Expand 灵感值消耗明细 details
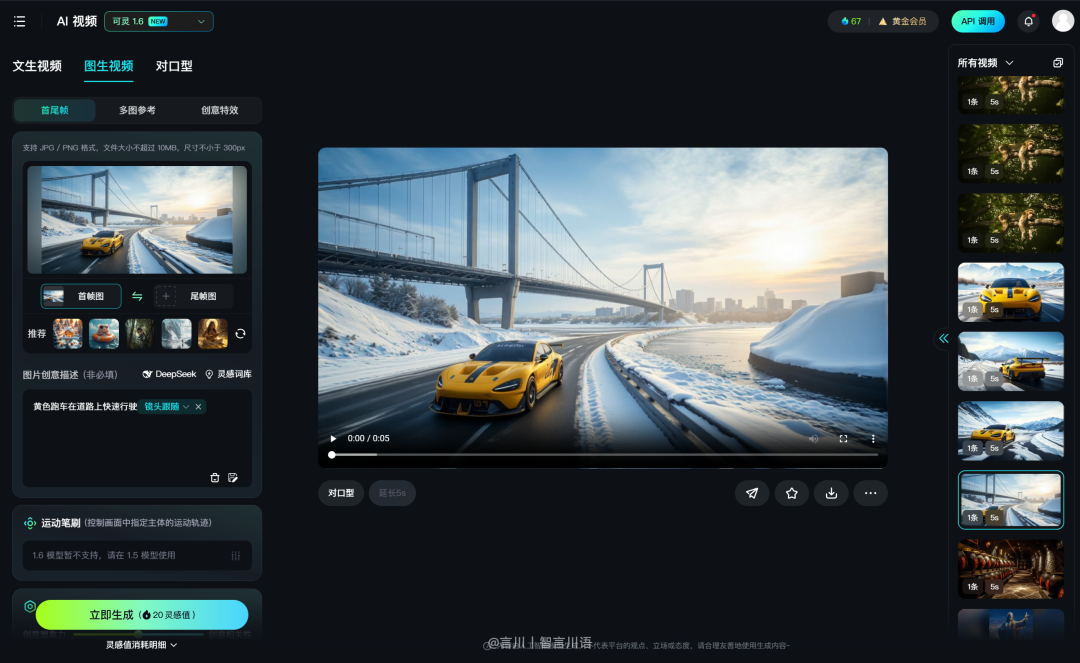The width and height of the screenshot is (1080, 663). pyautogui.click(x=137, y=645)
